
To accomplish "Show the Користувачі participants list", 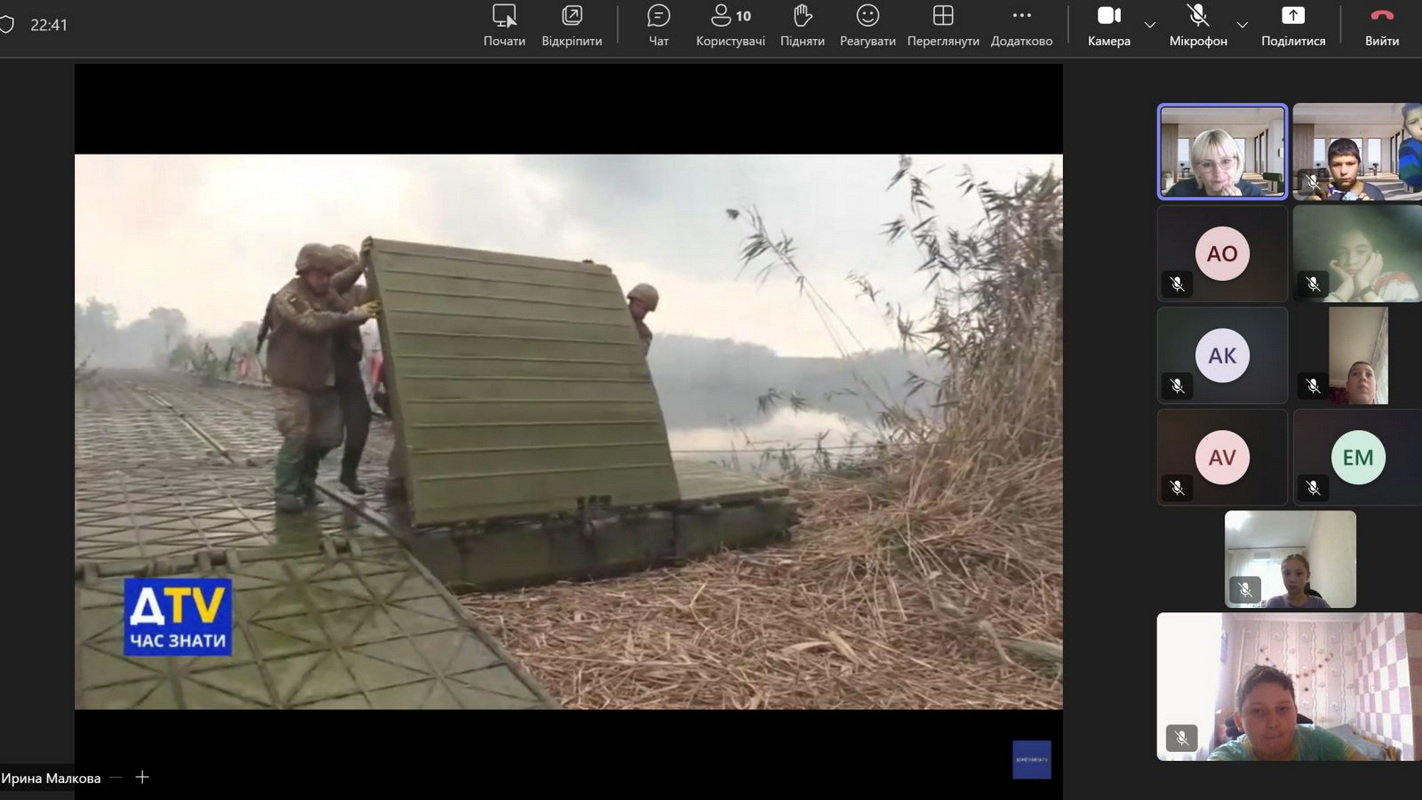I will tap(730, 26).
